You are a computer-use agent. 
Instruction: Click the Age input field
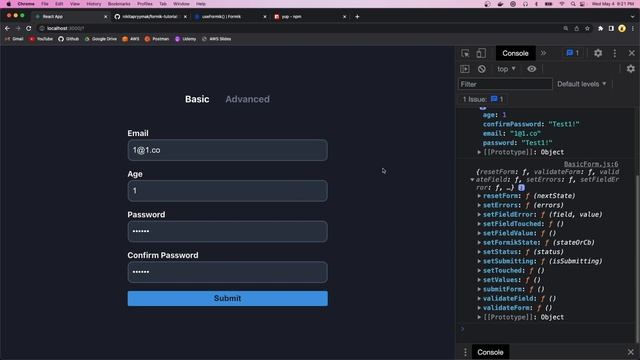(x=227, y=191)
